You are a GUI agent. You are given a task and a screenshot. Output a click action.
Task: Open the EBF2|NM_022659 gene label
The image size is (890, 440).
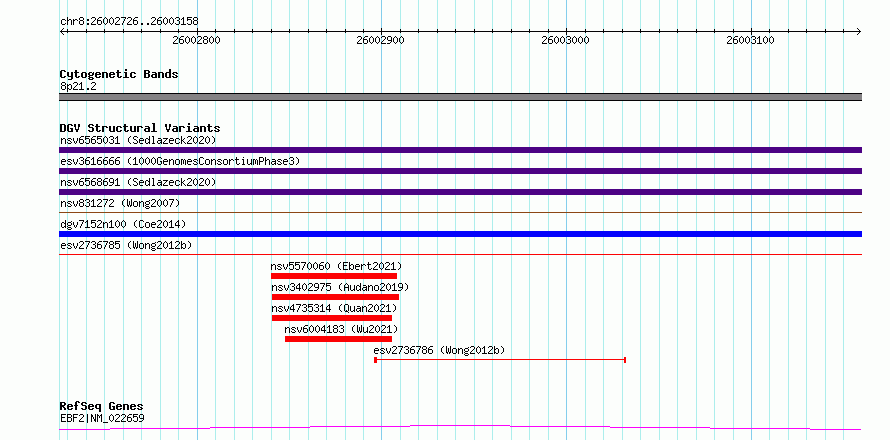[102, 419]
